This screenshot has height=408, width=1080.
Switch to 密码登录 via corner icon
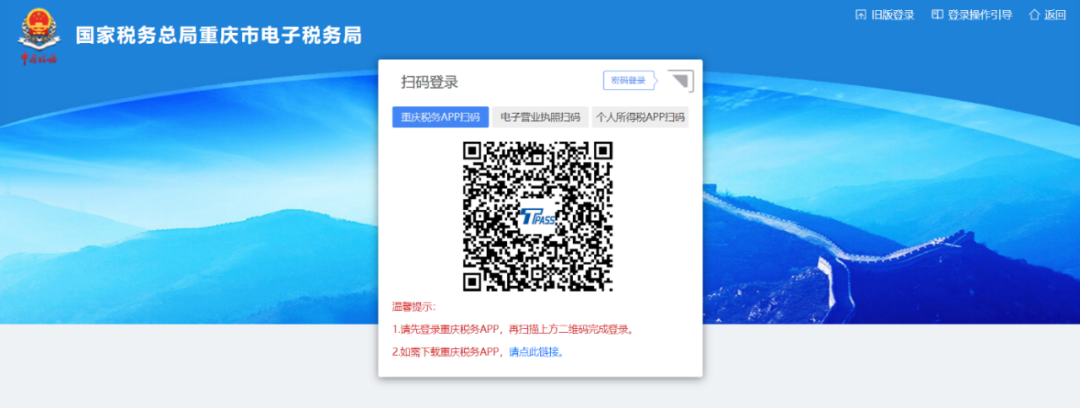click(681, 81)
